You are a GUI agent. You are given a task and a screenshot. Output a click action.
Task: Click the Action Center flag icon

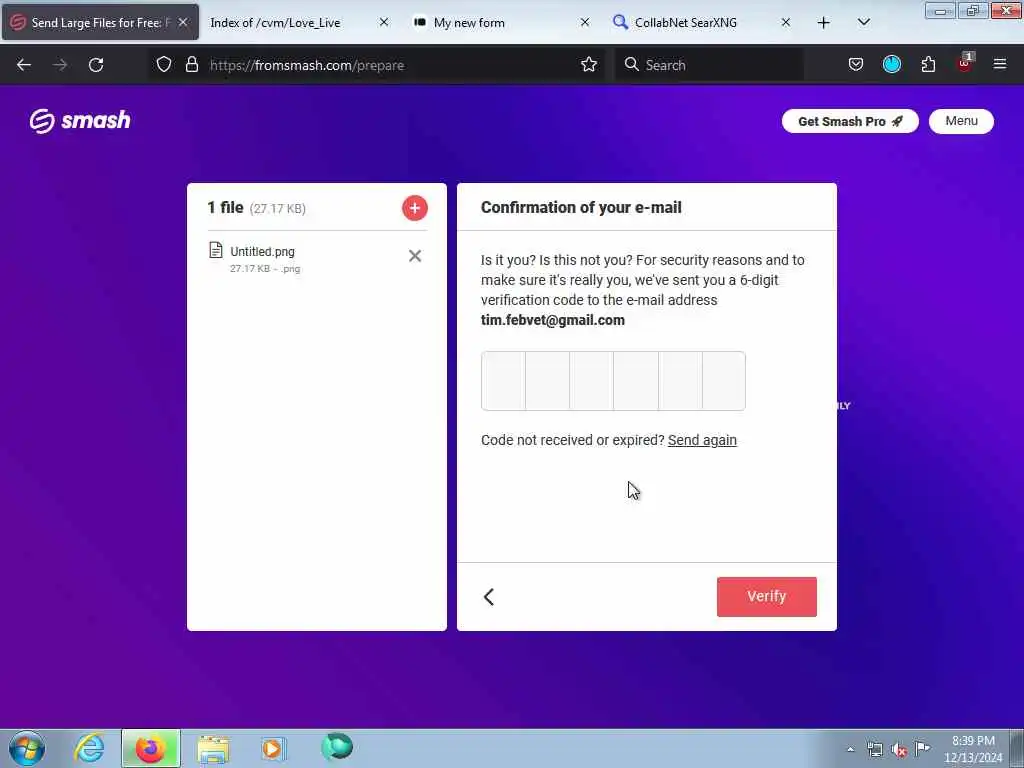[x=922, y=748]
